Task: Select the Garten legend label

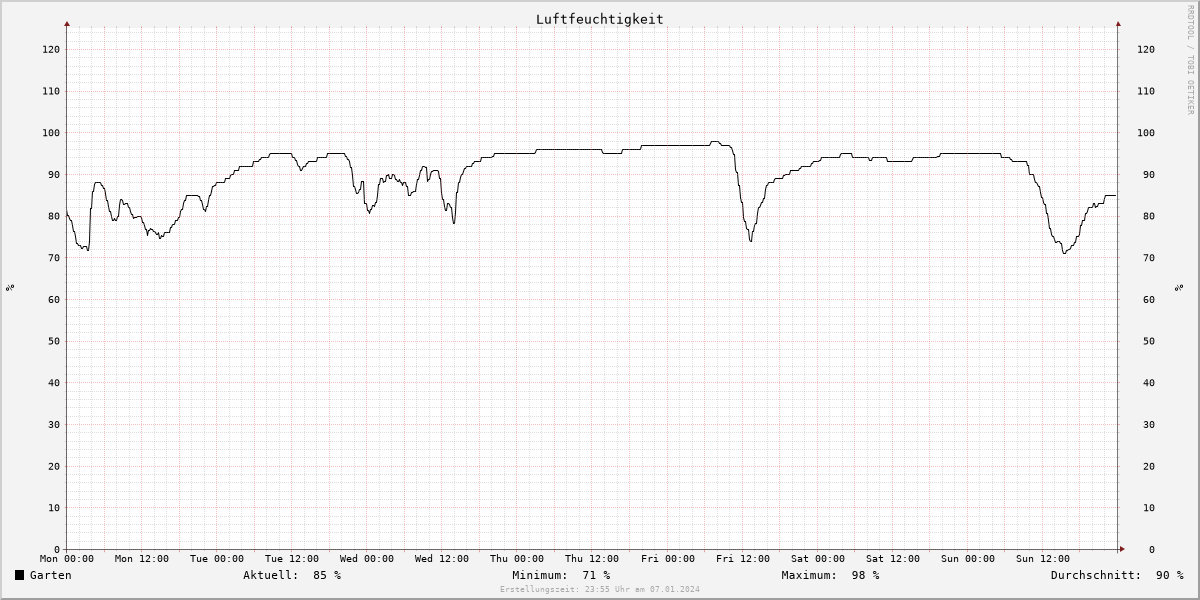Action: pos(51,575)
